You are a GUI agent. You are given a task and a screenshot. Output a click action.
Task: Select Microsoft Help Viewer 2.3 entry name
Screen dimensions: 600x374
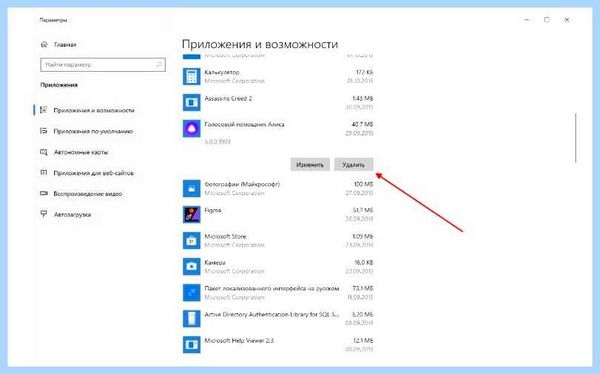pyautogui.click(x=239, y=340)
